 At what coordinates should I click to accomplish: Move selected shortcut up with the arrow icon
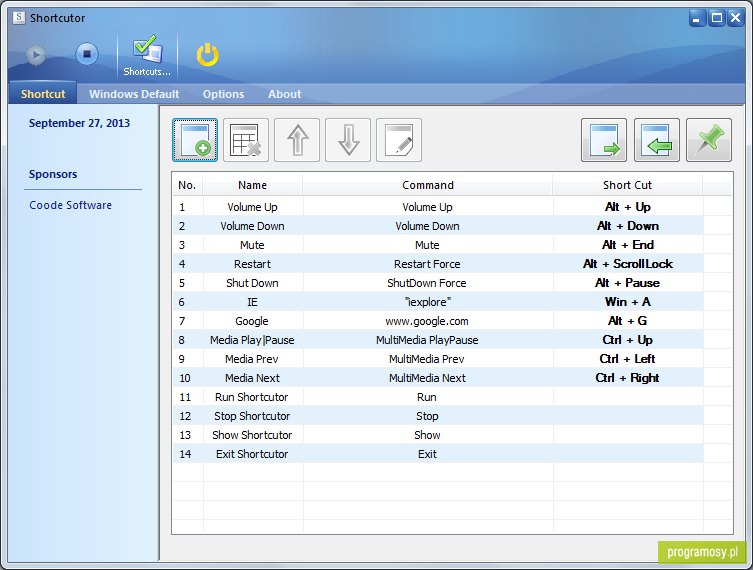[297, 140]
